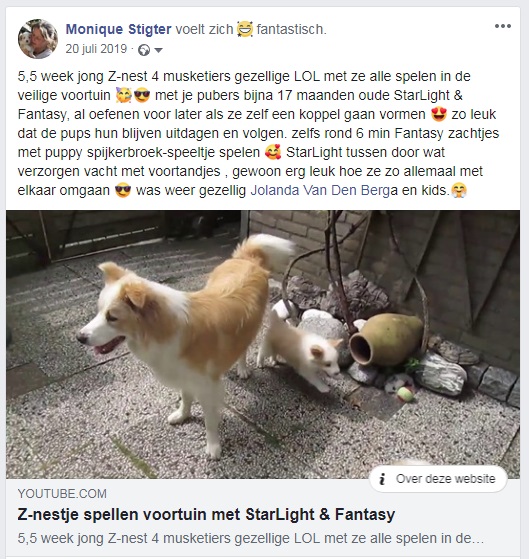Click the fantastisch feeling status text
The image size is (529, 559).
click(x=291, y=29)
